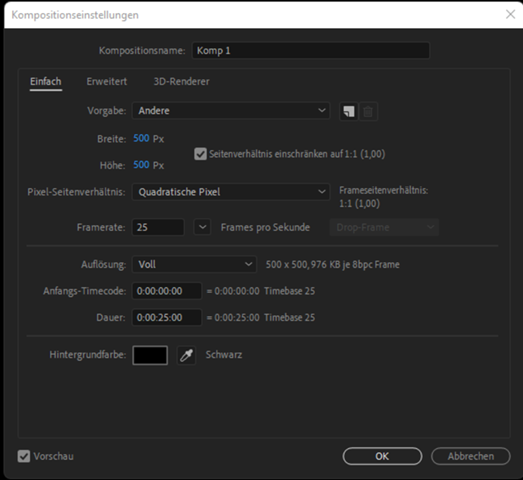Switch to the Erweitert tab
The height and width of the screenshot is (480, 523).
107,82
